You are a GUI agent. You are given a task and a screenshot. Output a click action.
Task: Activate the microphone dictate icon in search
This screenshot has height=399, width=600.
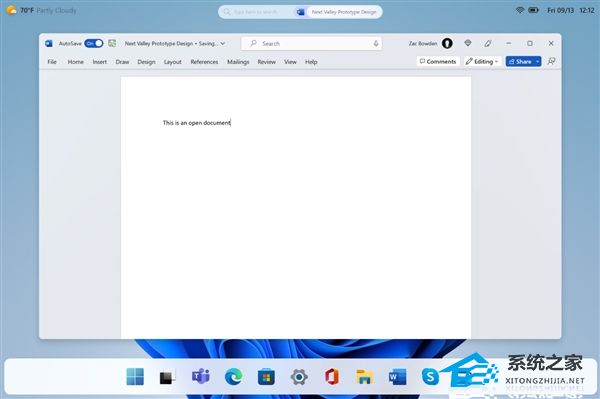376,44
